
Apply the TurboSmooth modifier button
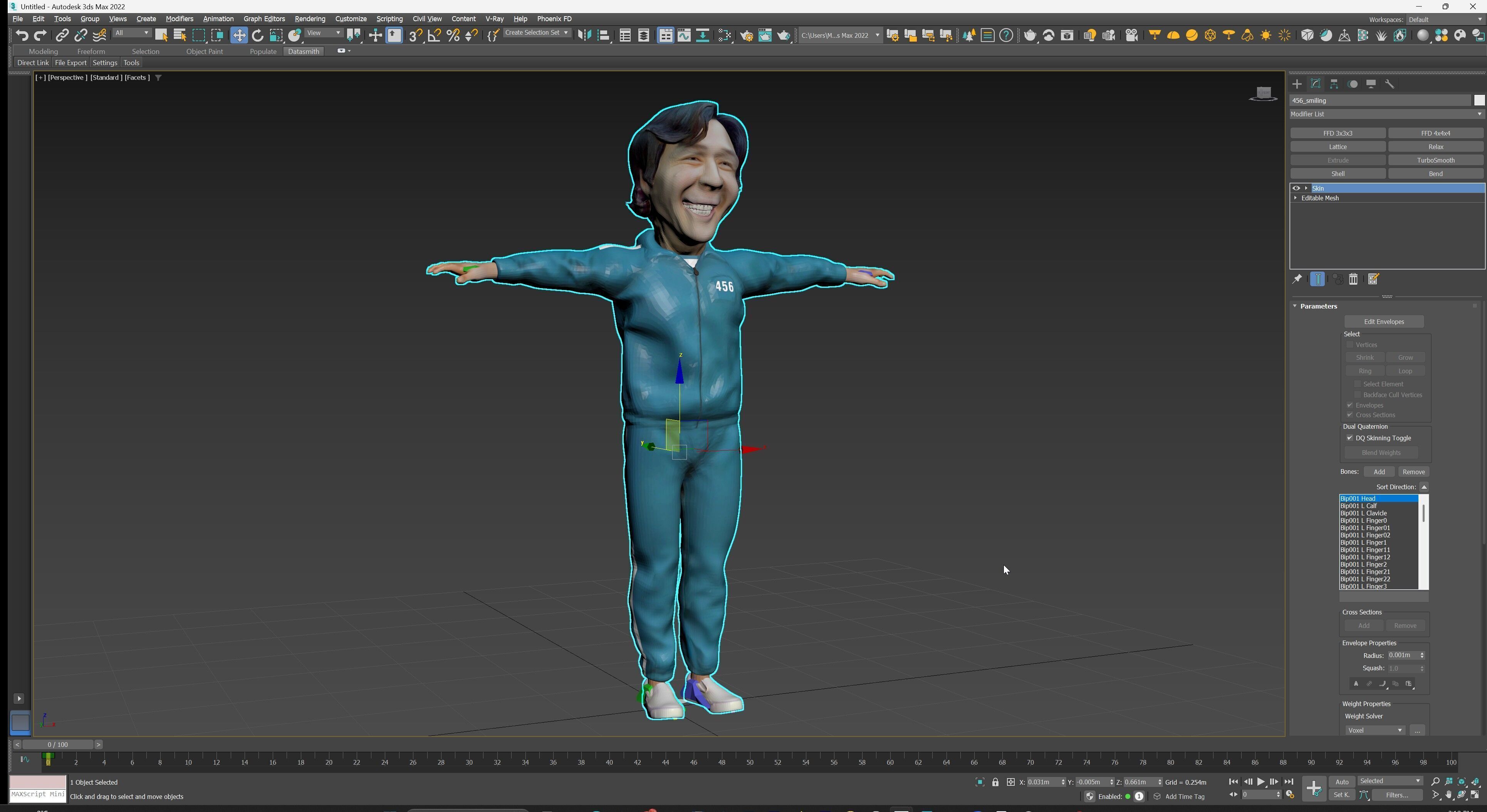[x=1435, y=161]
